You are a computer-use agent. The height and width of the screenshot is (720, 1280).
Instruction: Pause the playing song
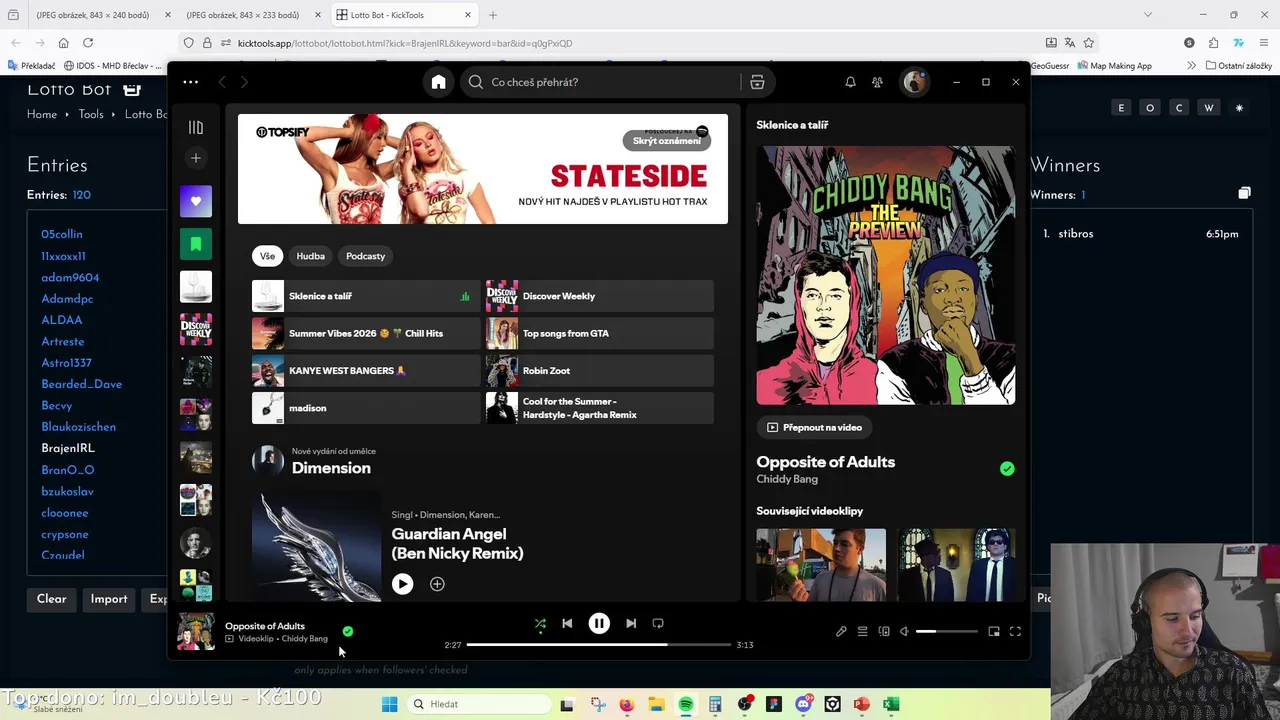(x=599, y=623)
